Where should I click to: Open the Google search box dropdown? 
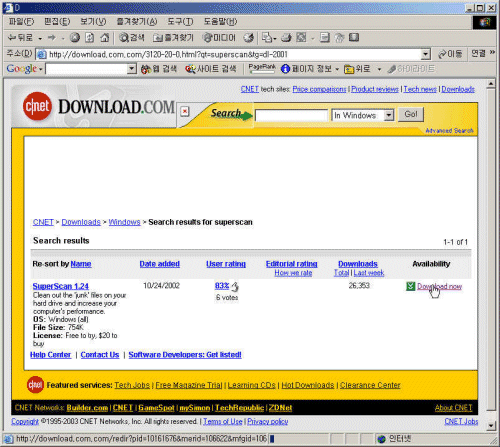pos(132,69)
